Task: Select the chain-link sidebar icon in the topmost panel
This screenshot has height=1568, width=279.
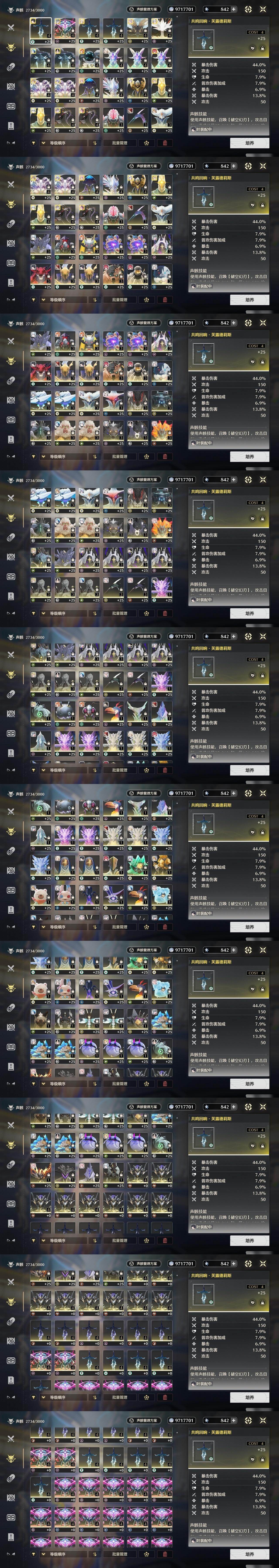Action: pyautogui.click(x=11, y=67)
